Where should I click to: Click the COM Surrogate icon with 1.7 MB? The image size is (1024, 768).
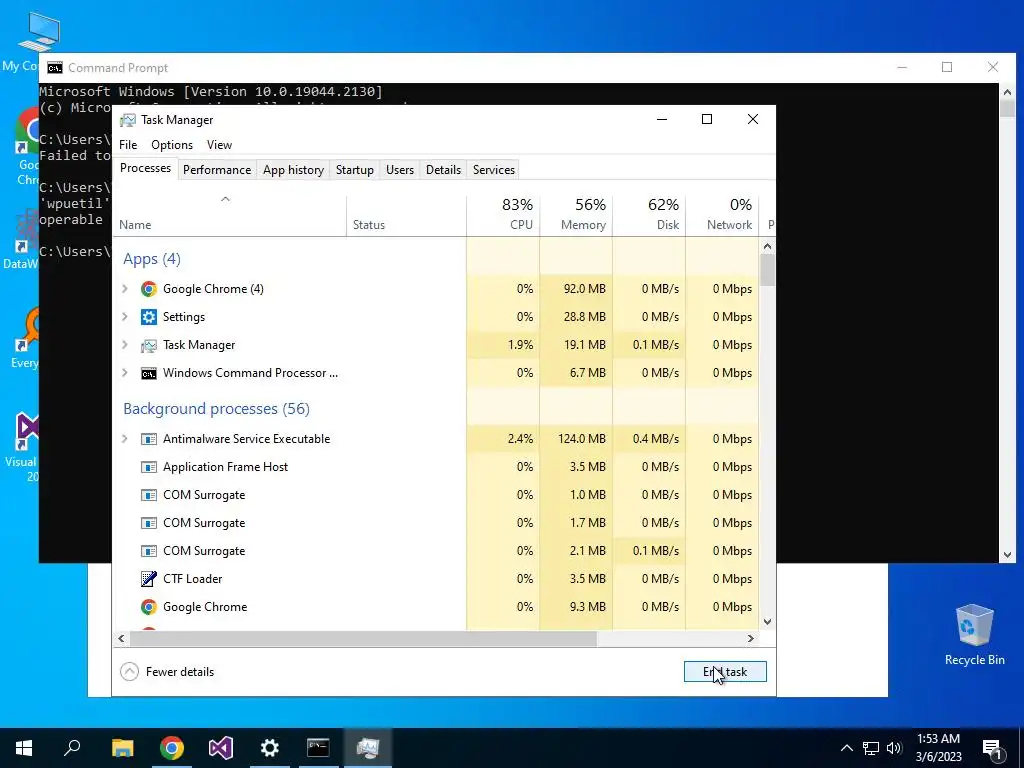[x=149, y=523]
